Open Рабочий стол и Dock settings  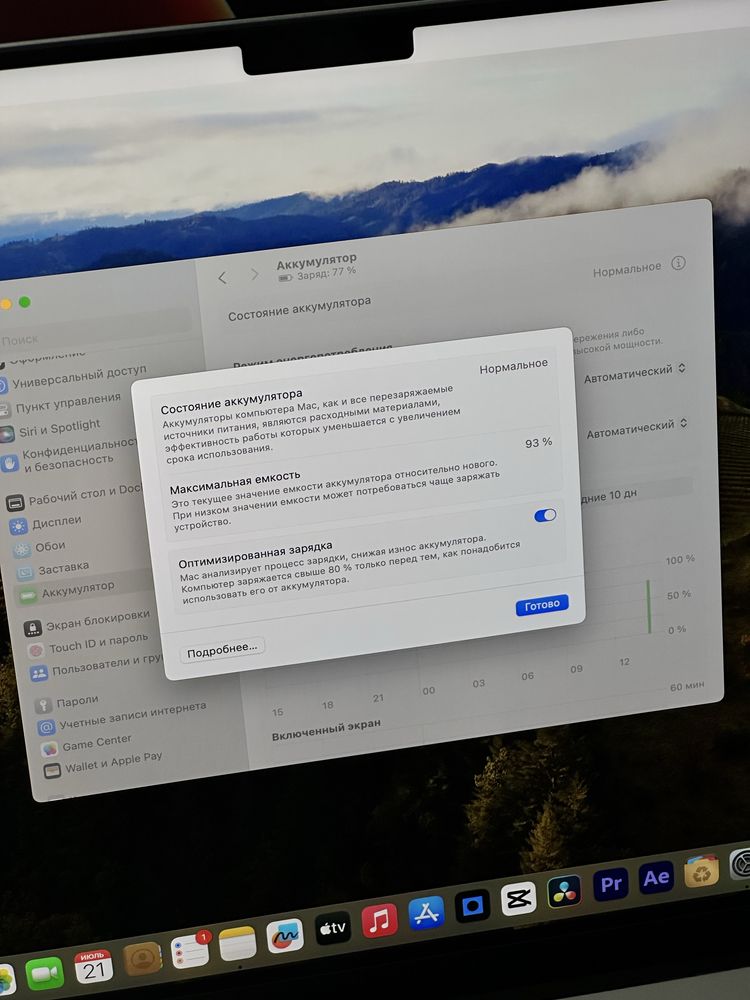(x=75, y=497)
